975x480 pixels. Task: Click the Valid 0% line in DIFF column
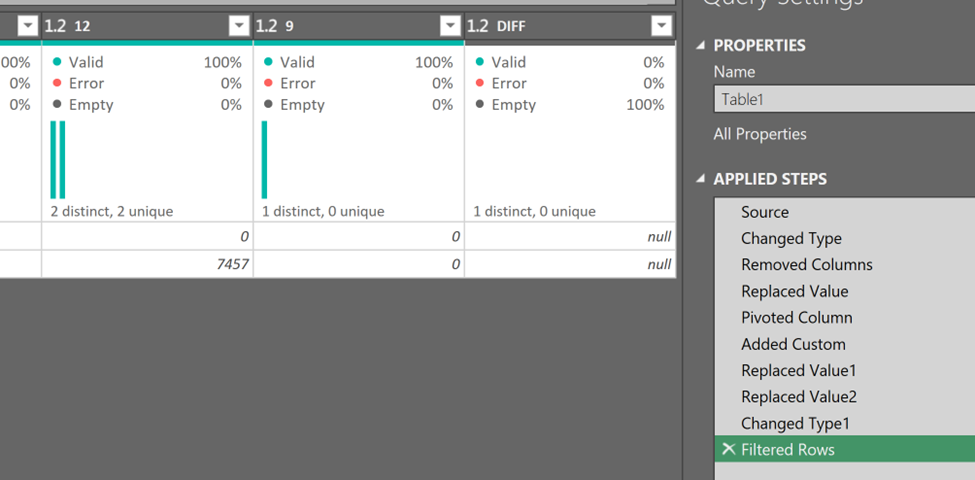pos(570,62)
